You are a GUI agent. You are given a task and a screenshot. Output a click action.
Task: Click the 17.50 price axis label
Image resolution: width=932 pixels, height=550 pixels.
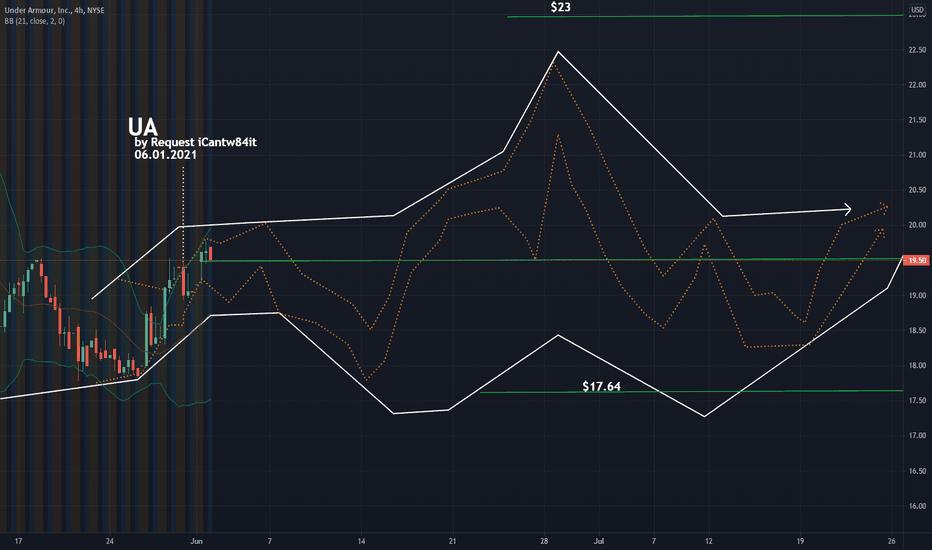(x=917, y=401)
